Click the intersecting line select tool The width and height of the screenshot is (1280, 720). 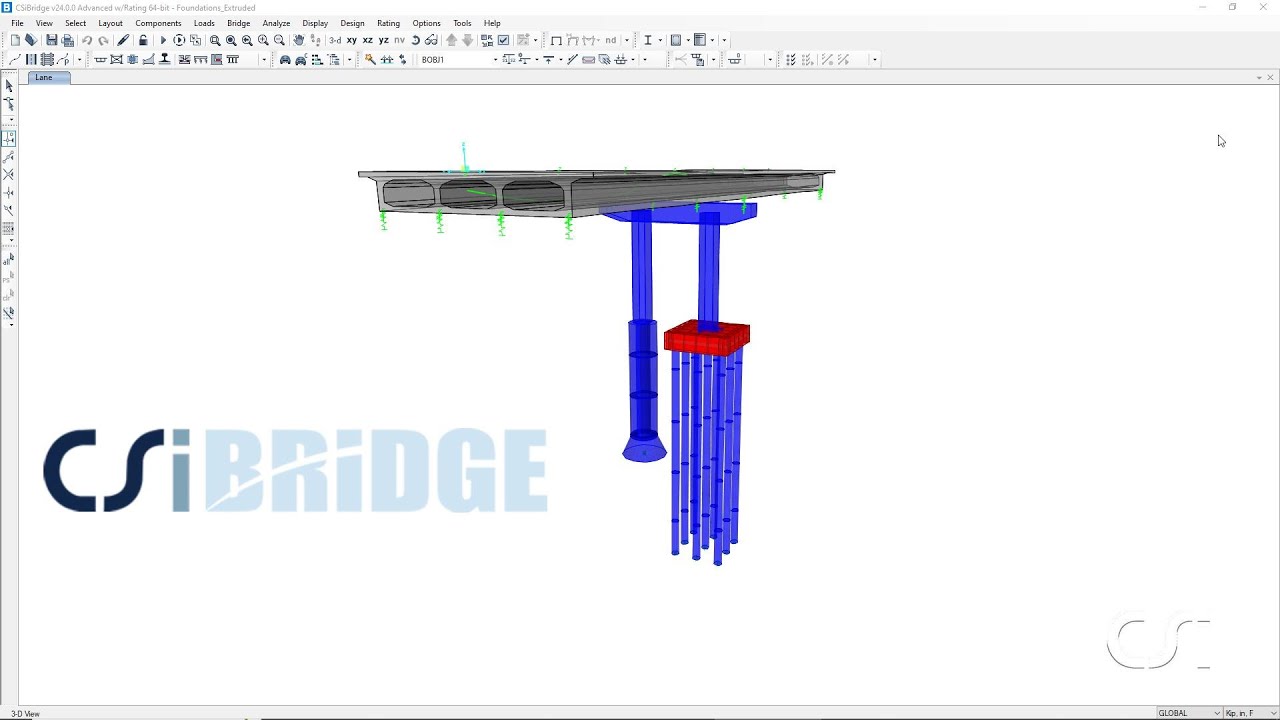tap(9, 313)
